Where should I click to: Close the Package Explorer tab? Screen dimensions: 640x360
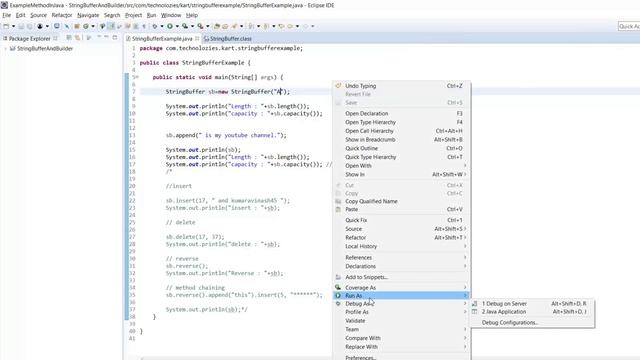pyautogui.click(x=55, y=38)
